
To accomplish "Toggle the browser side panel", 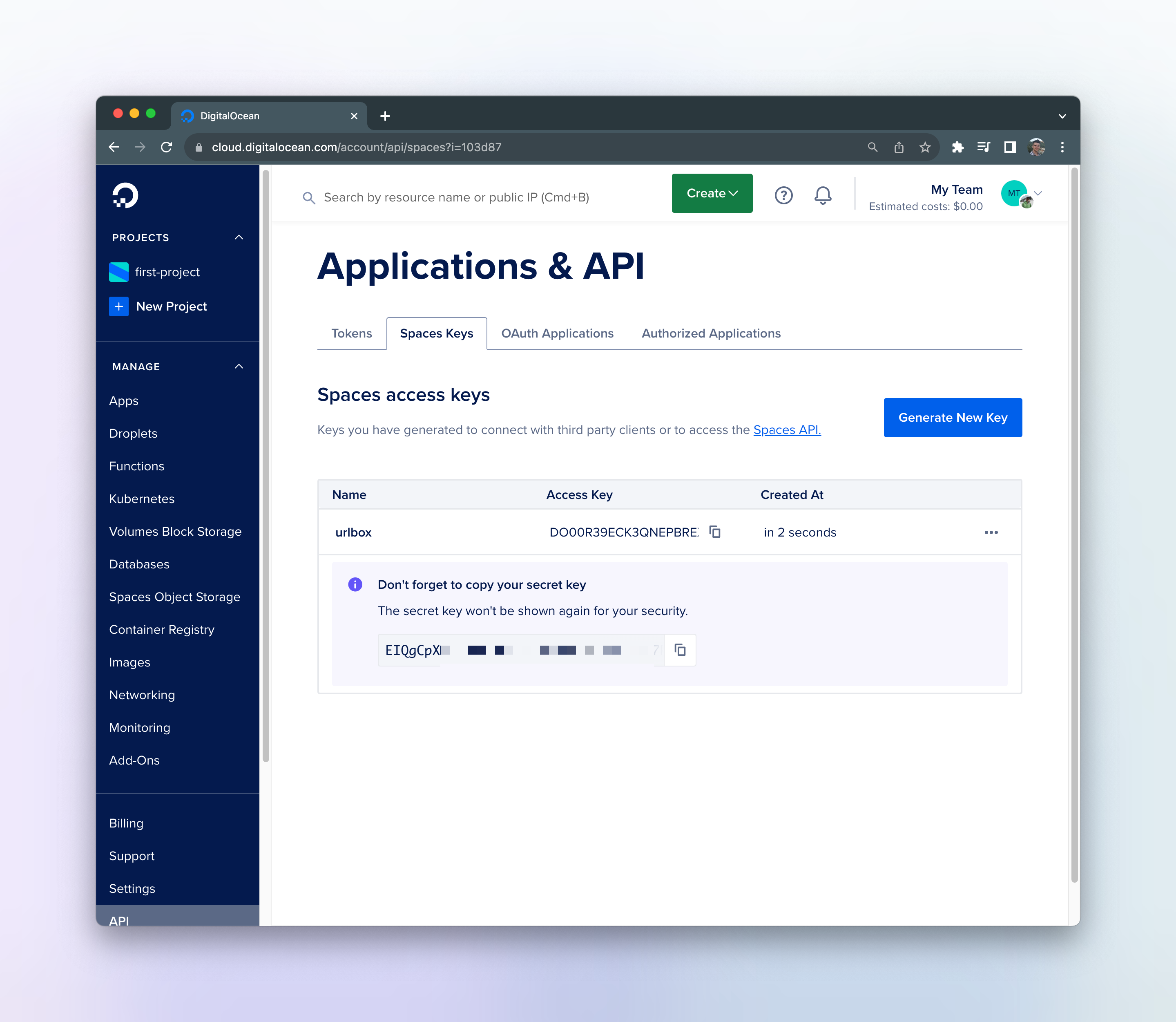I will point(1010,147).
